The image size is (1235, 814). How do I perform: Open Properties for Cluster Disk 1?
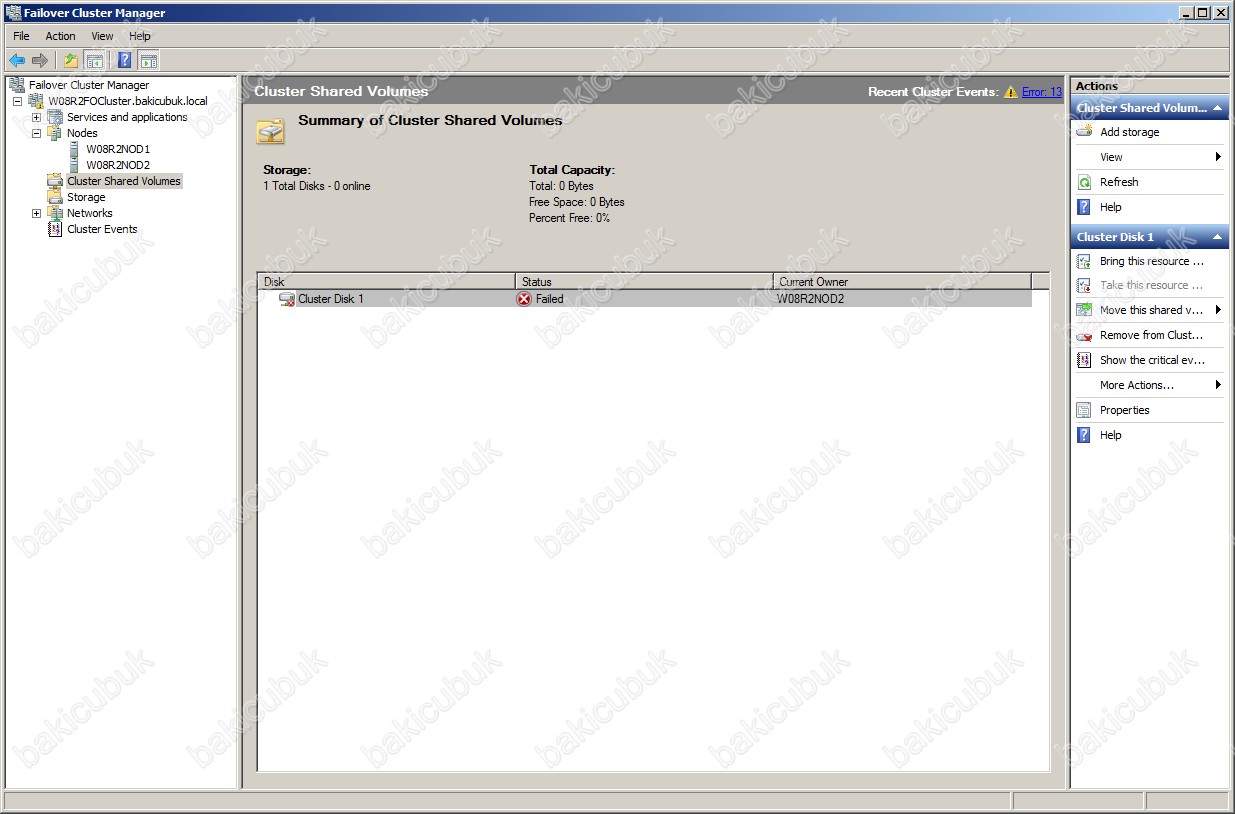[1124, 410]
